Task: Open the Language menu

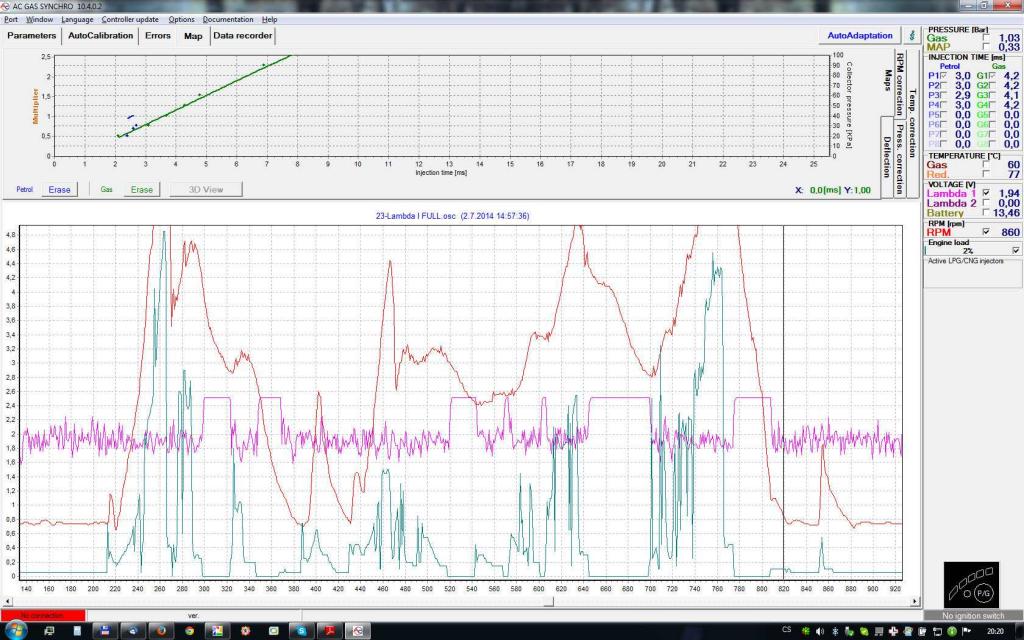Action: click(77, 19)
